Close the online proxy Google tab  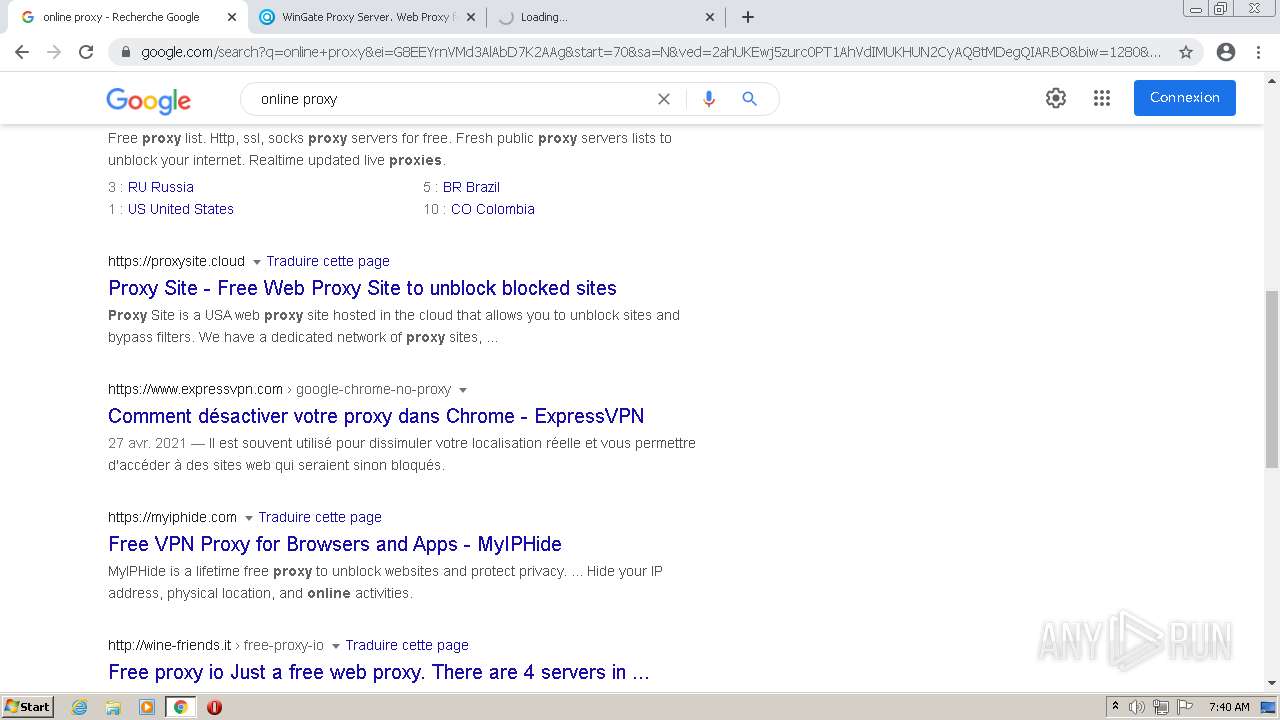coord(231,17)
